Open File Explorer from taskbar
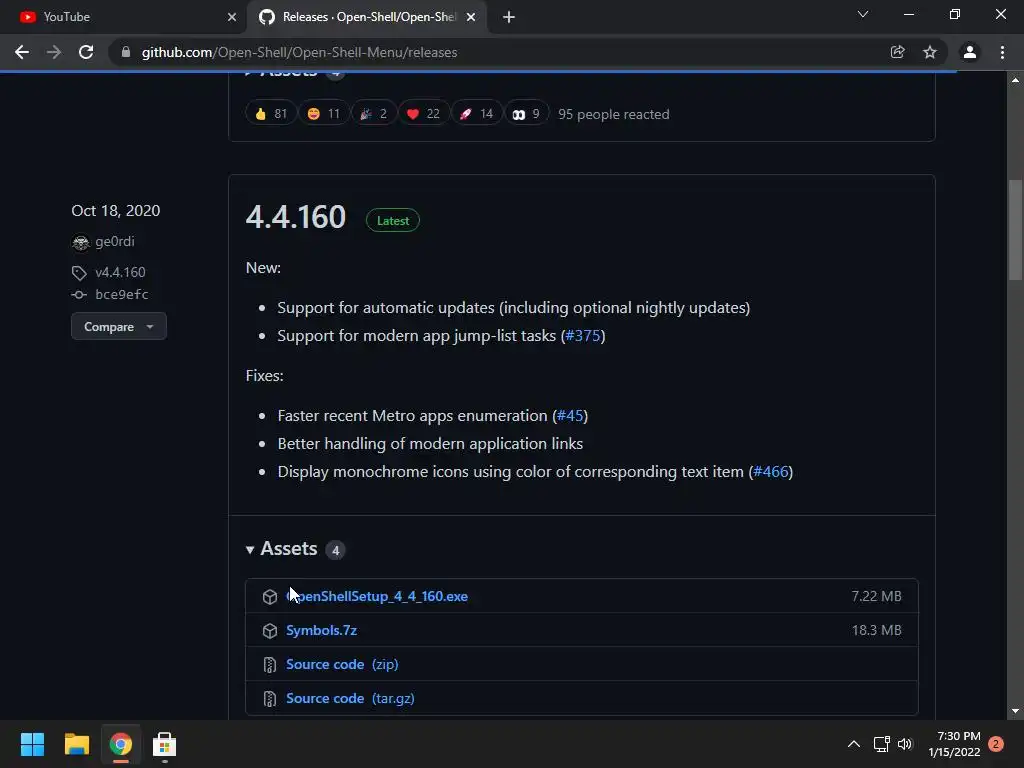 76,744
